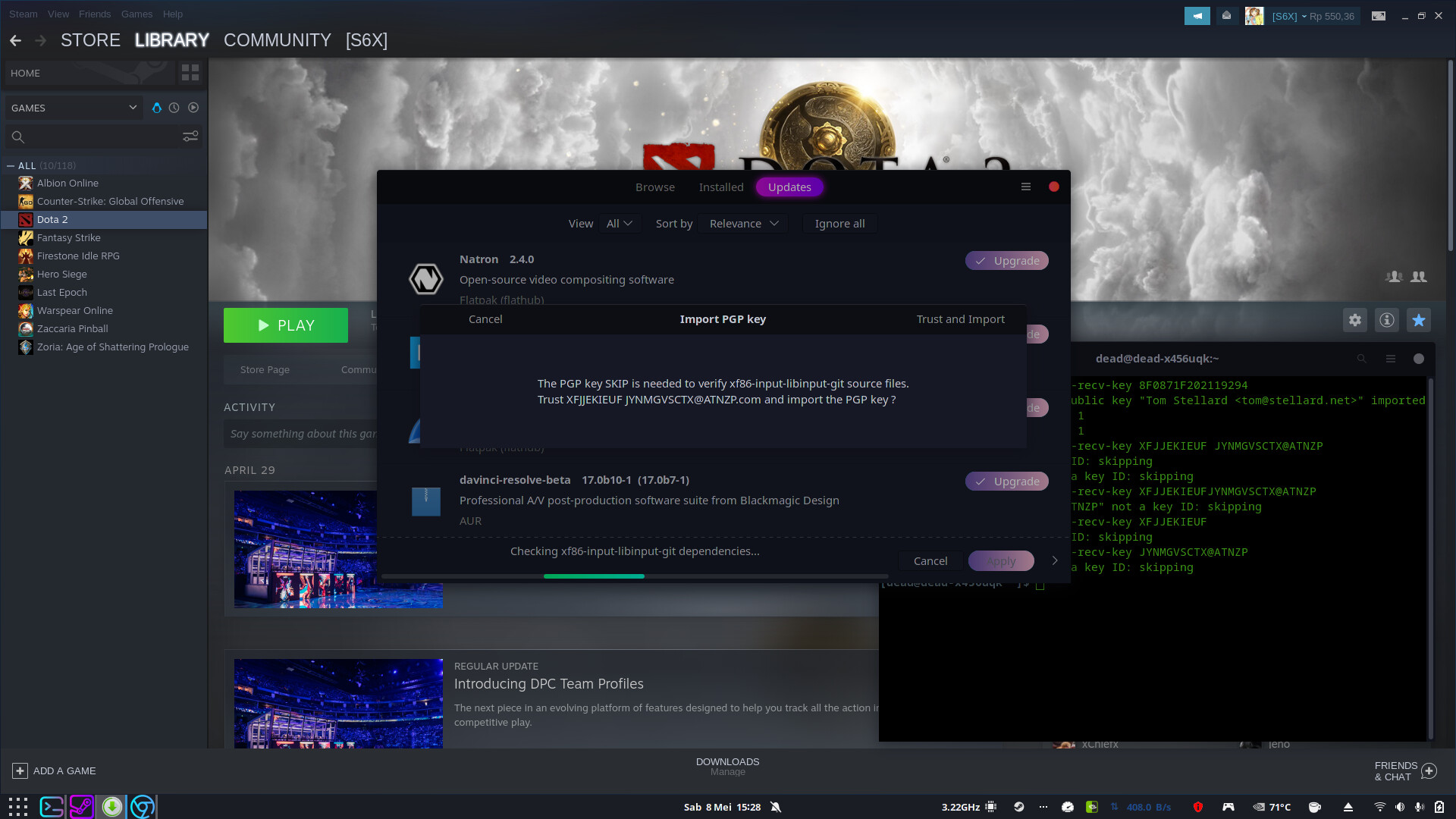Image resolution: width=1456 pixels, height=819 pixels.
Task: Add Dota 2 to favorites star
Action: 1419,320
